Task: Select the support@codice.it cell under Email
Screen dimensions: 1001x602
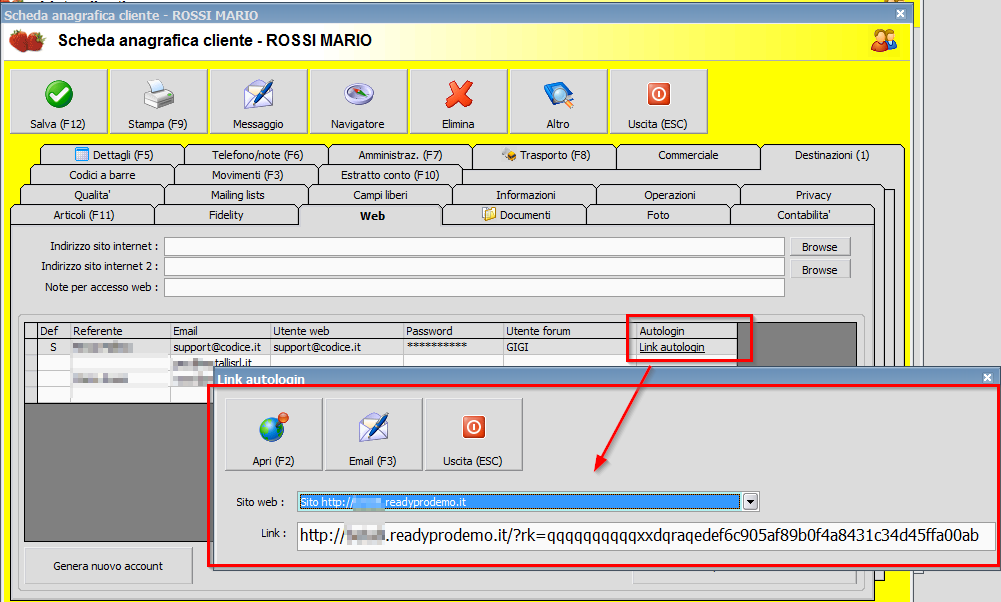Action: pyautogui.click(x=221, y=347)
